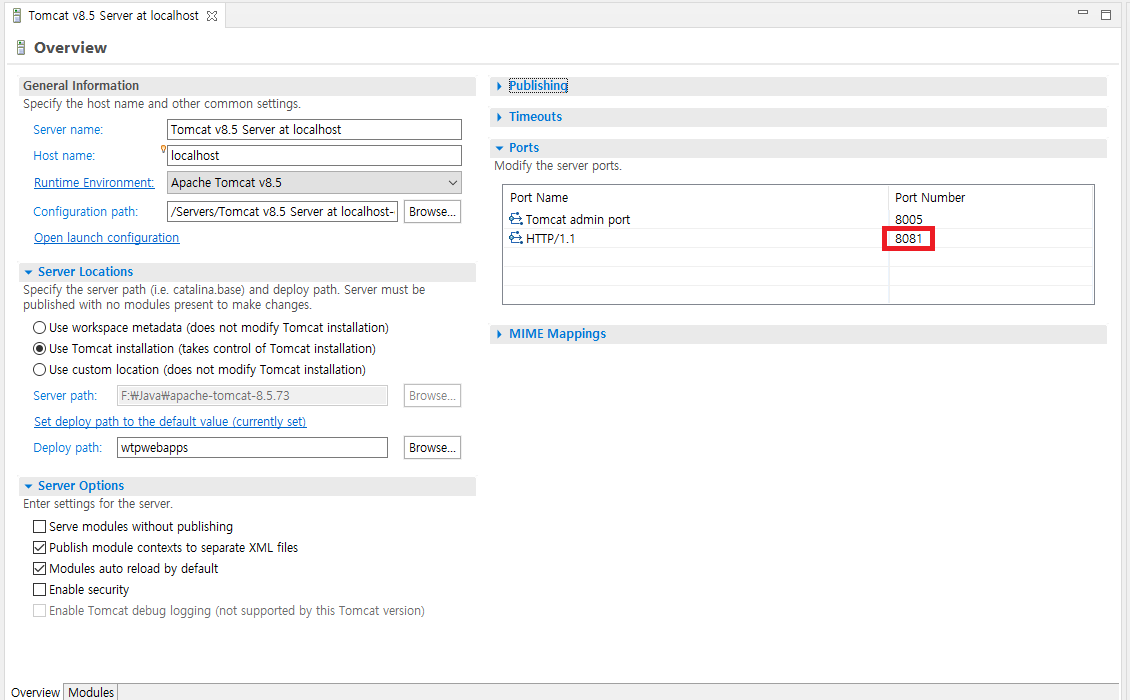Click the Server name input field
This screenshot has width=1130, height=700.
pos(314,130)
